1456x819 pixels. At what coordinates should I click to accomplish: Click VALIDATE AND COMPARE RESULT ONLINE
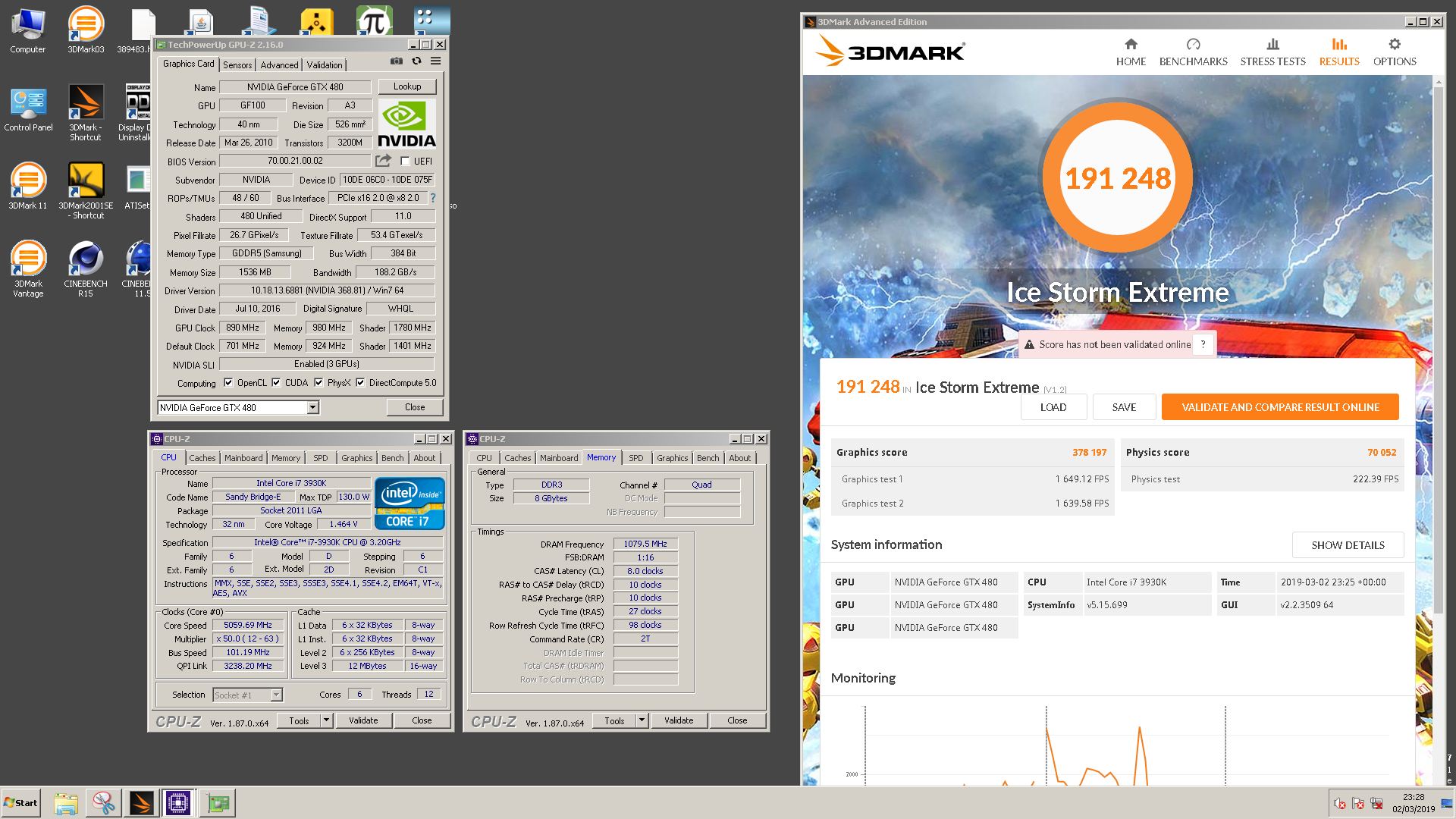[x=1280, y=407]
